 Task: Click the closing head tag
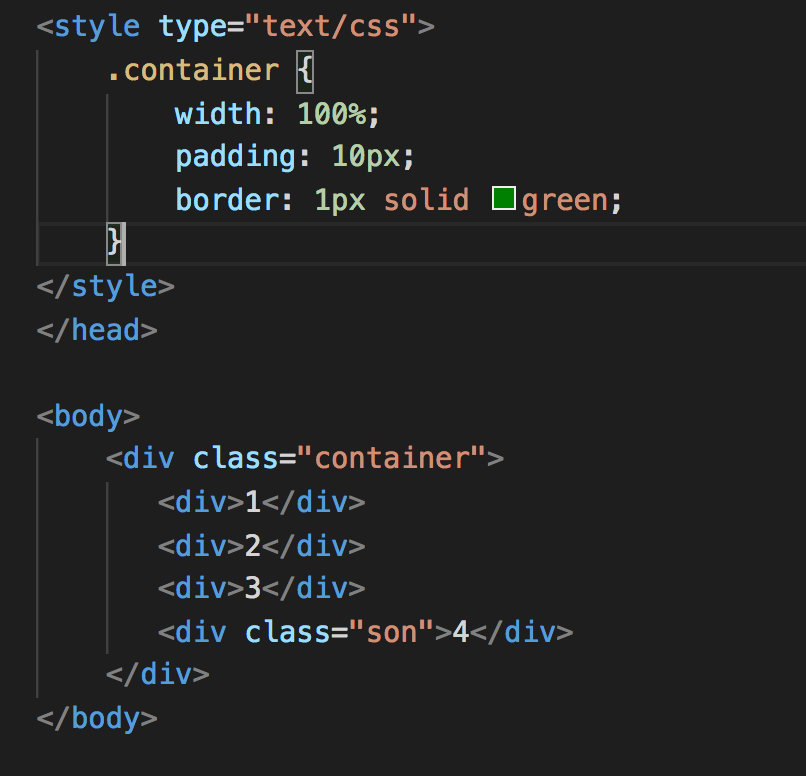point(97,330)
